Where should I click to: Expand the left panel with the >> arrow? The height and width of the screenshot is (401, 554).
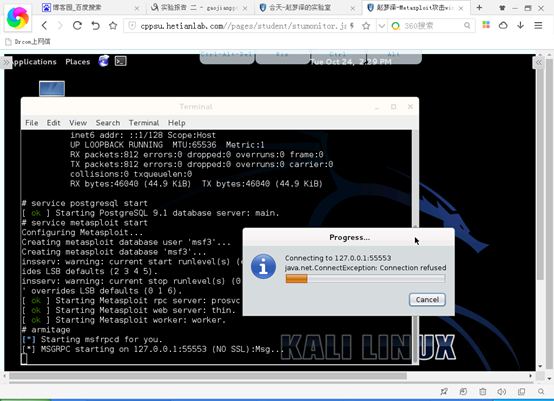[x=6, y=62]
